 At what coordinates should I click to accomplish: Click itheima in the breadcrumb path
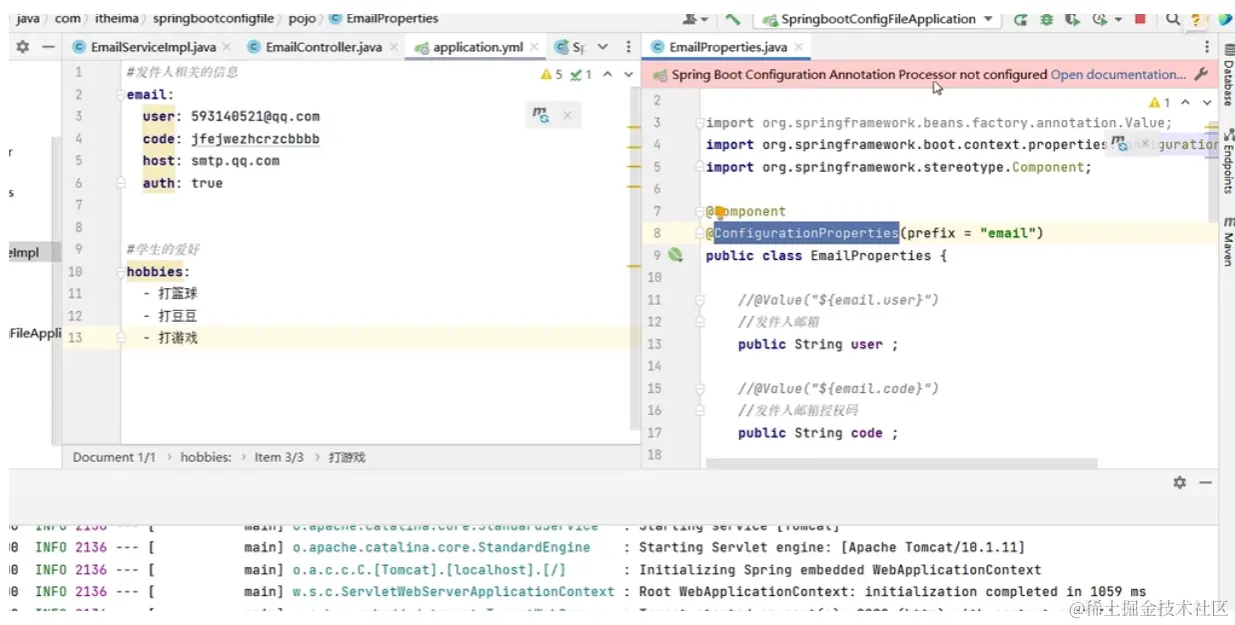point(117,18)
